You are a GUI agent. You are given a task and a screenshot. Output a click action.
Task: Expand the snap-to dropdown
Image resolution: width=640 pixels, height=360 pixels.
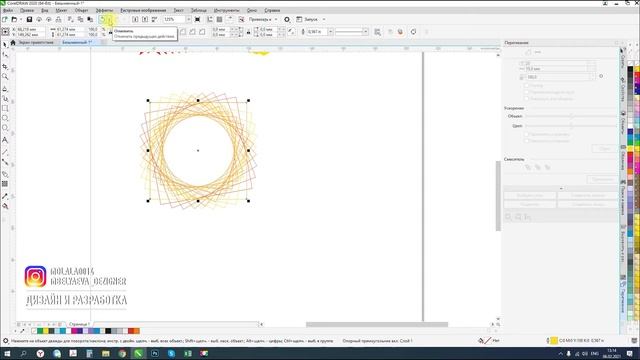[x=276, y=19]
